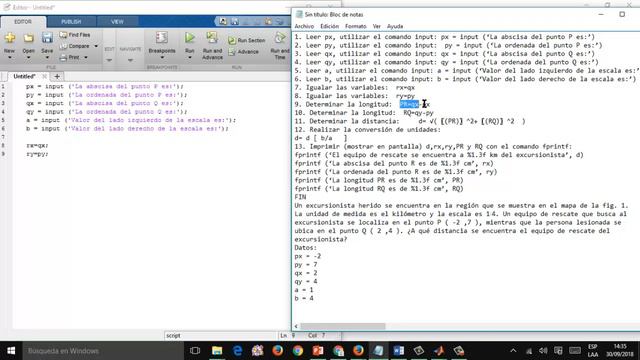The height and width of the screenshot is (360, 640).
Task: Click the New file icon in MATLAB editor
Action: (x=9, y=38)
